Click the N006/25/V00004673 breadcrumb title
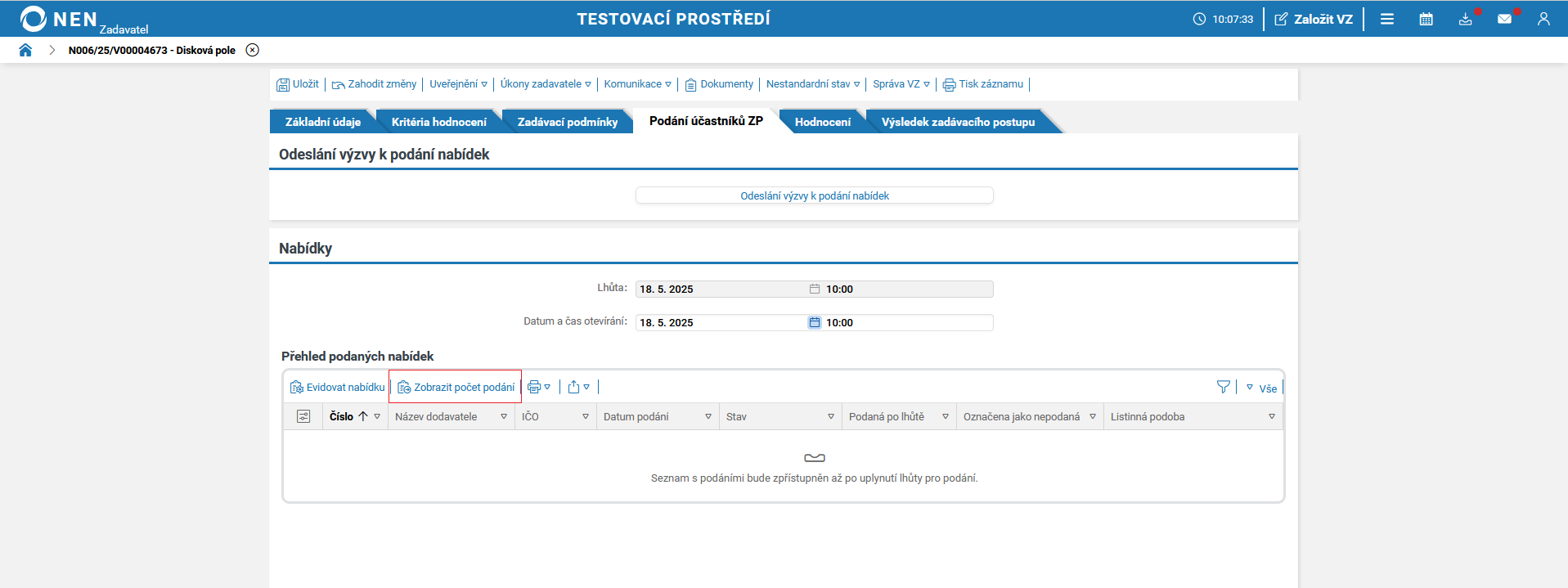 tap(152, 51)
